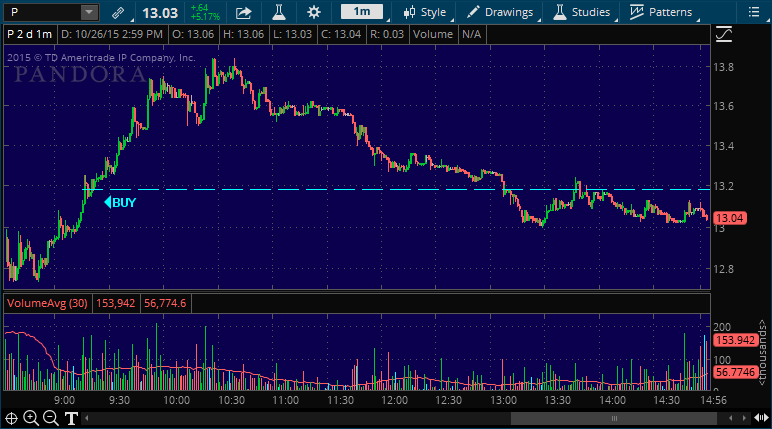Click the crosshair pointer icon
The width and height of the screenshot is (772, 429).
(11, 418)
